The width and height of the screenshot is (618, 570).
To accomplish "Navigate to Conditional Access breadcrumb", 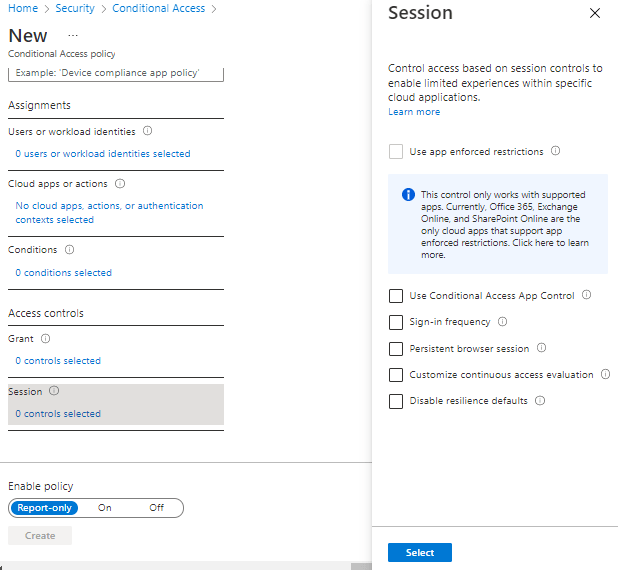I will tap(158, 8).
